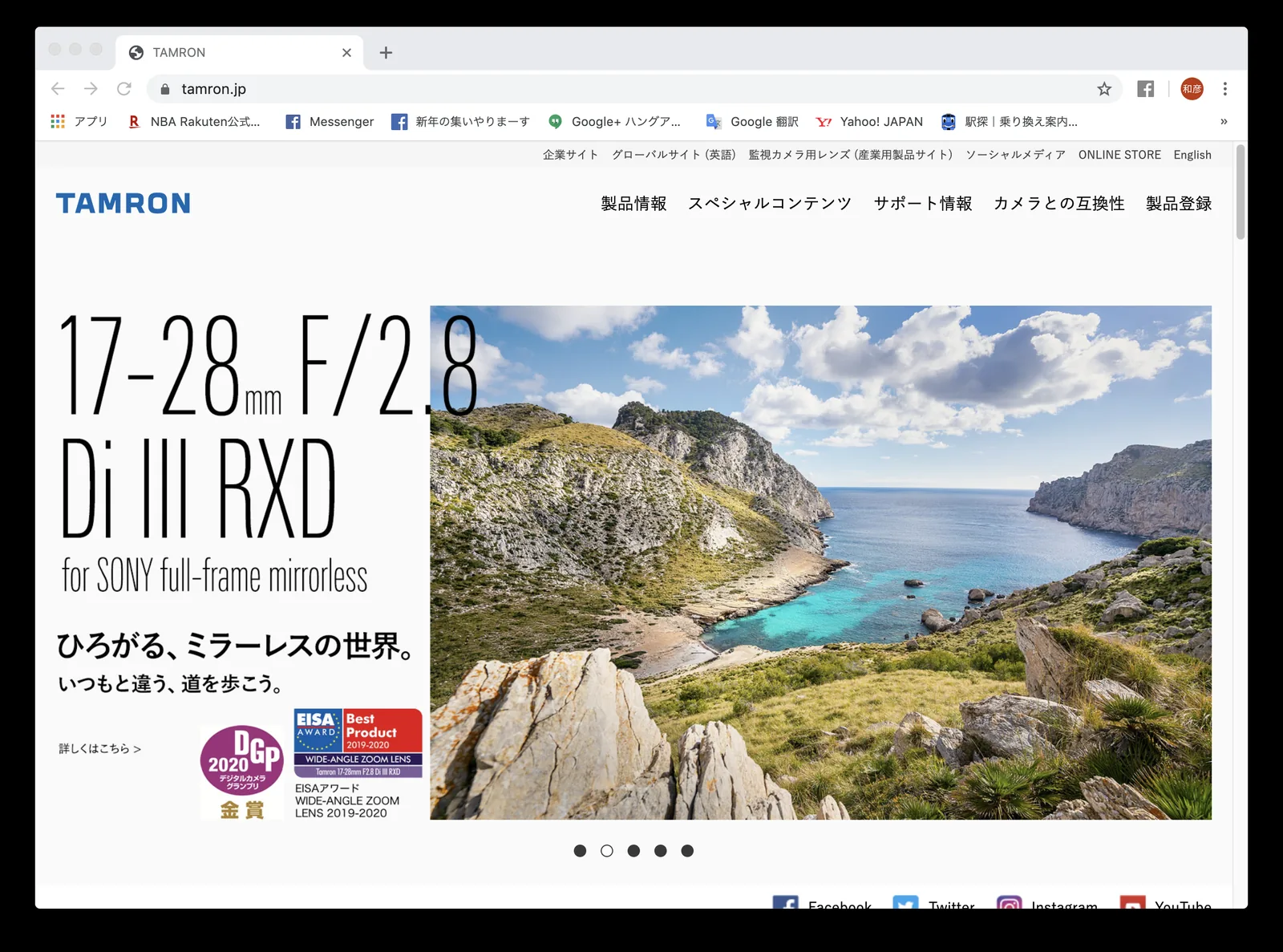Open Google+ ハングア bookmark
The width and height of the screenshot is (1283, 952).
click(x=614, y=121)
